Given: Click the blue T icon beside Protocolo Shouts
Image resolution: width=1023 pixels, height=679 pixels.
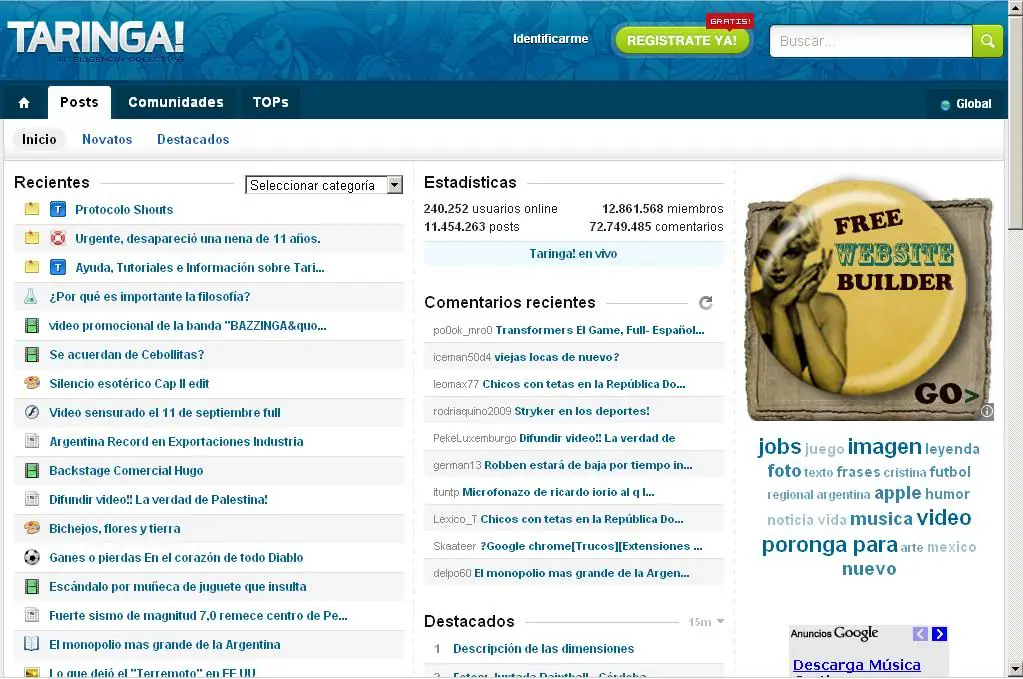Looking at the screenshot, I should [58, 209].
